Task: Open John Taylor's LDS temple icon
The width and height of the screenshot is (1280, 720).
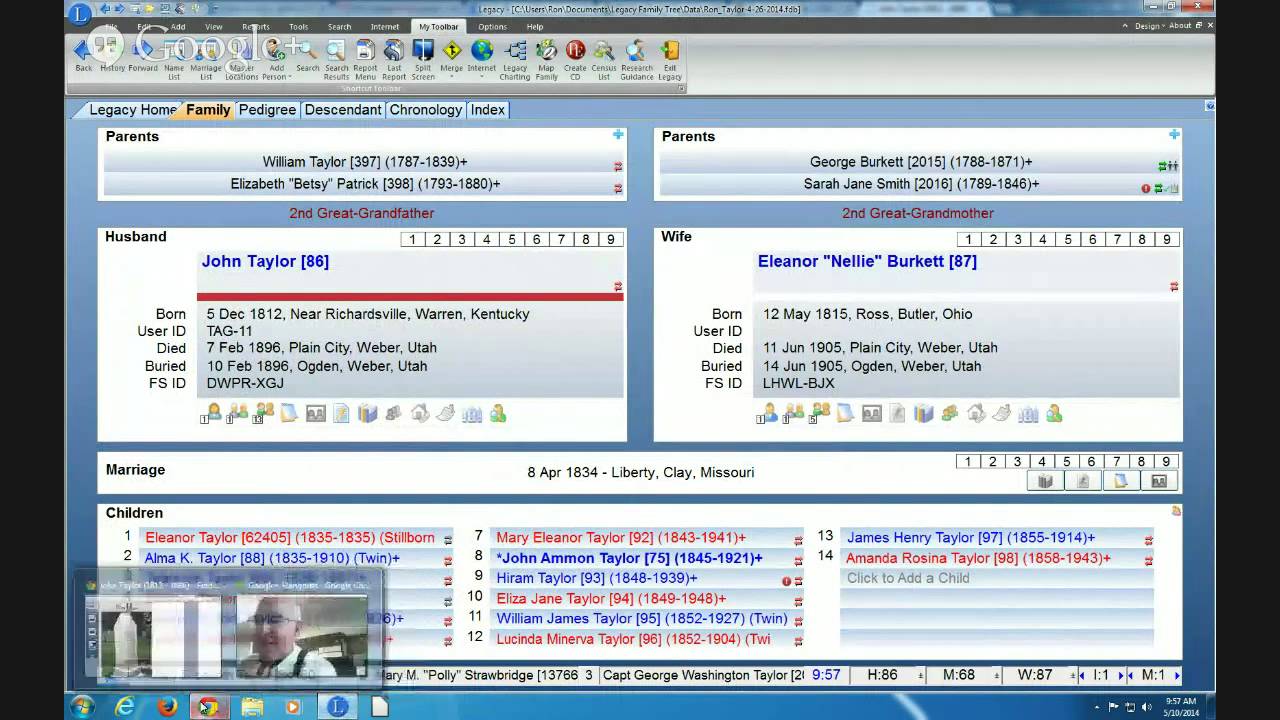Action: [x=472, y=413]
